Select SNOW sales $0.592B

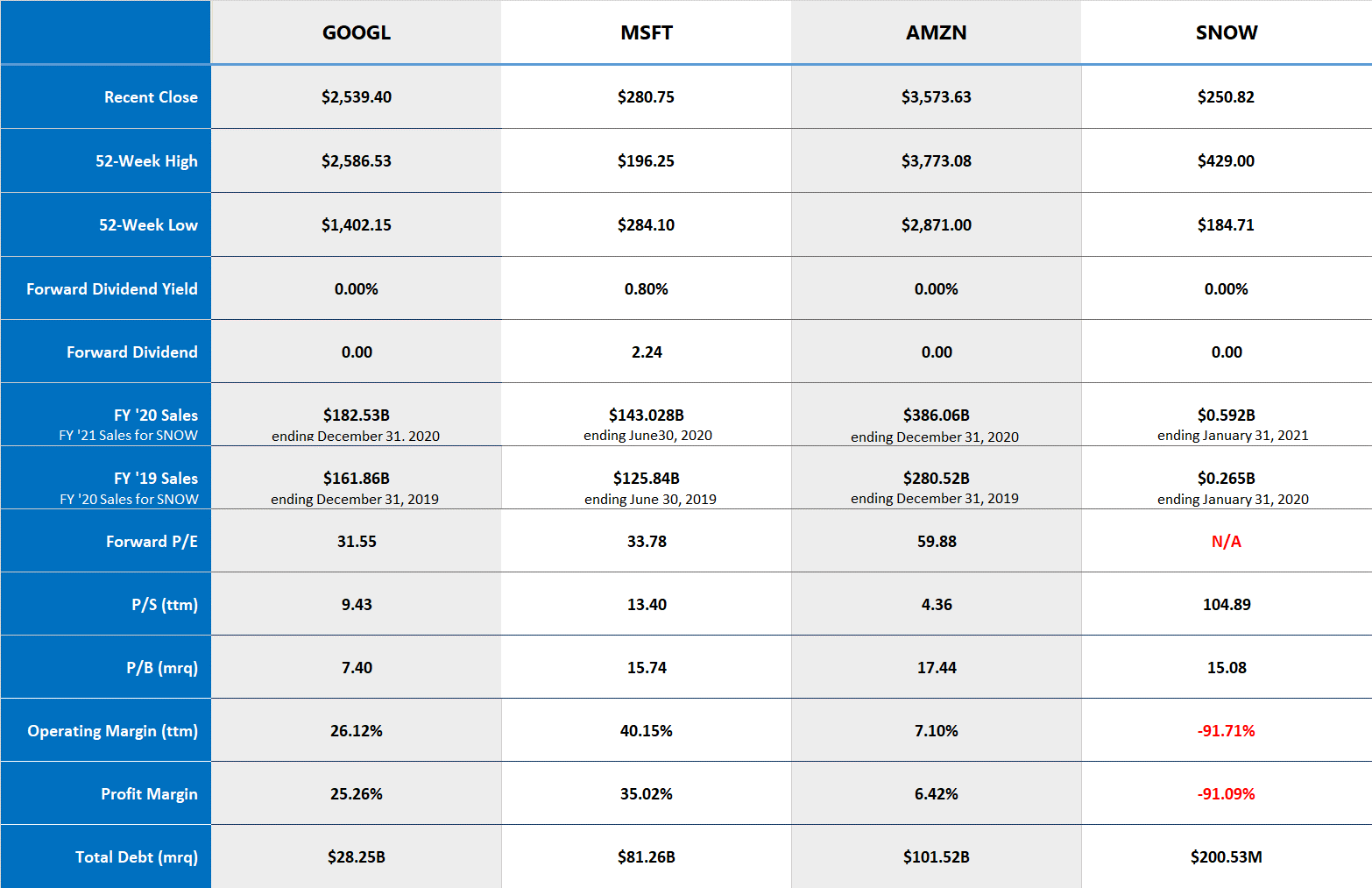(x=1227, y=416)
